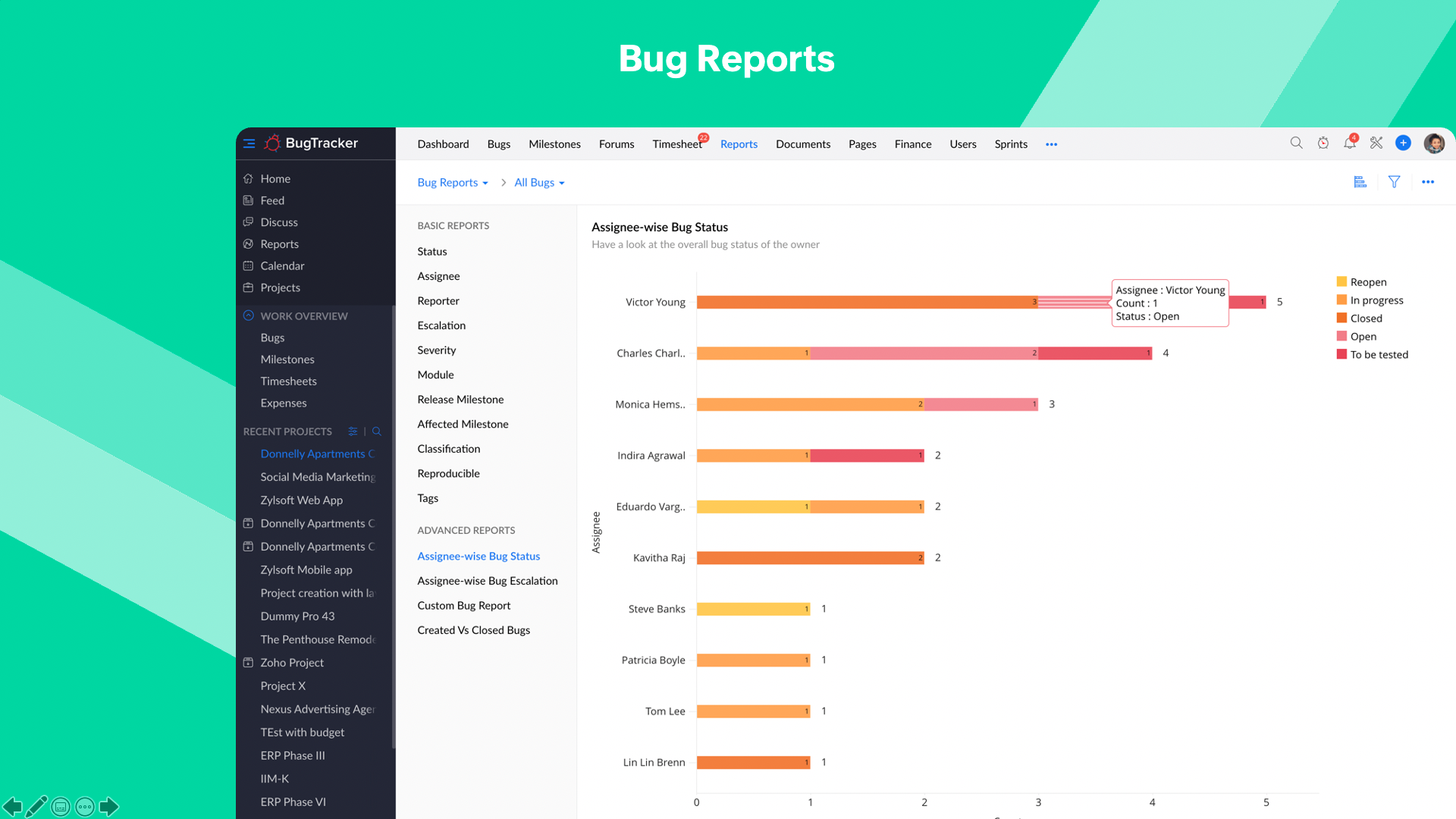Viewport: 1456px width, 819px height.
Task: Click the blue plus button to create new
Action: tap(1403, 143)
